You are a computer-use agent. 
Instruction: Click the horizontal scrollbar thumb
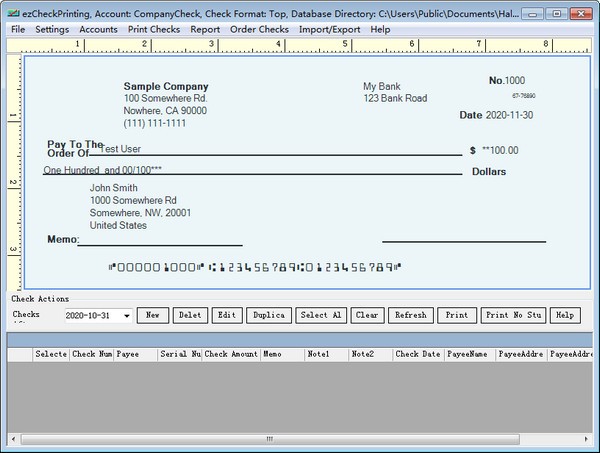click(270, 439)
